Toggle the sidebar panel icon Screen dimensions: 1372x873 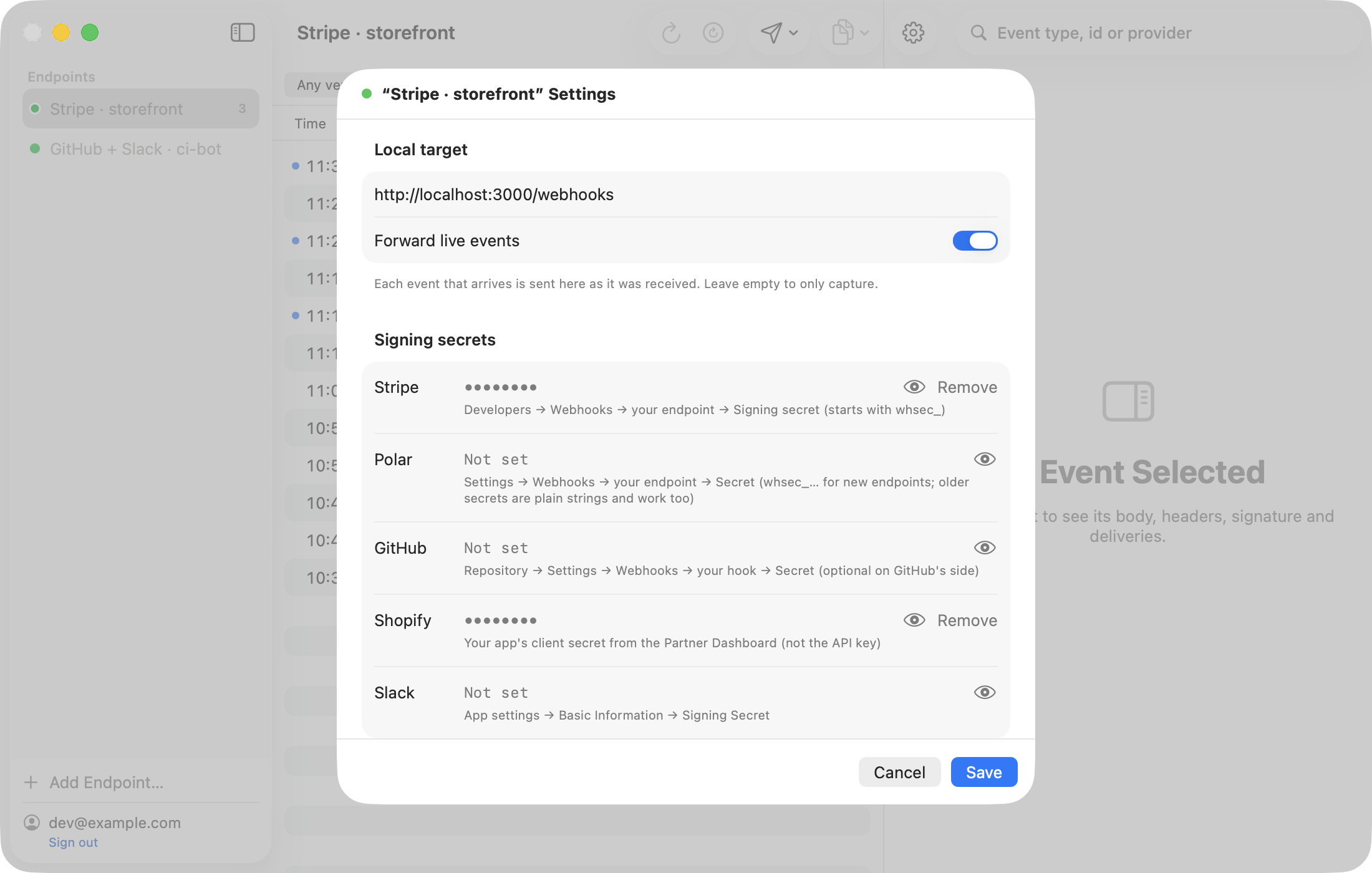[243, 32]
